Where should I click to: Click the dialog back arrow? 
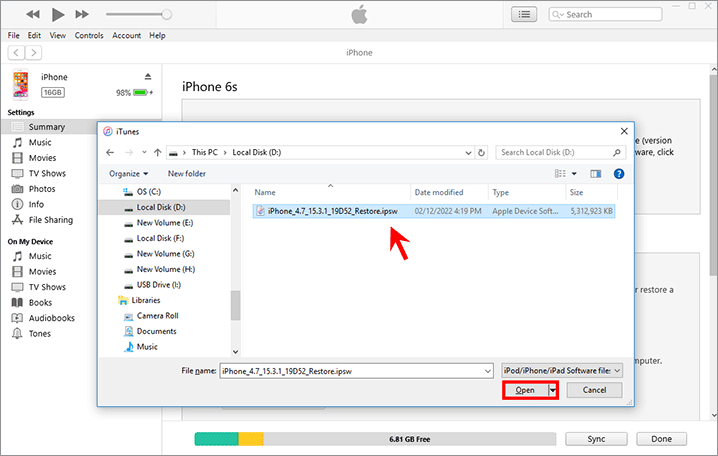pyautogui.click(x=110, y=152)
